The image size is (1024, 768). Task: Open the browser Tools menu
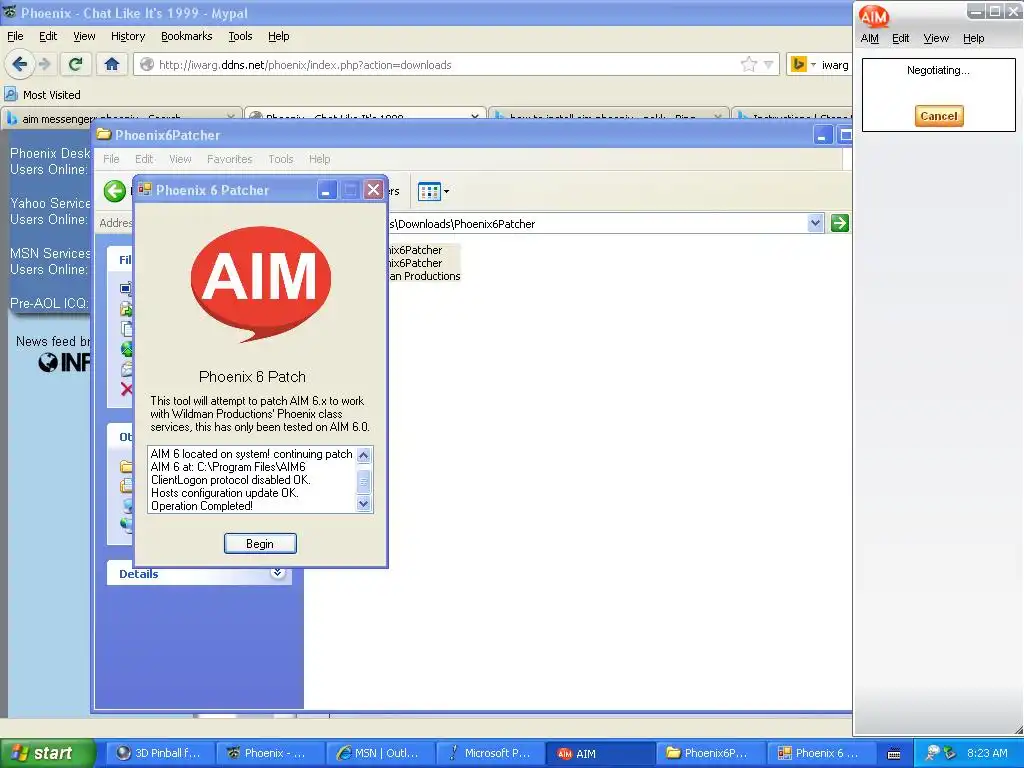(240, 37)
